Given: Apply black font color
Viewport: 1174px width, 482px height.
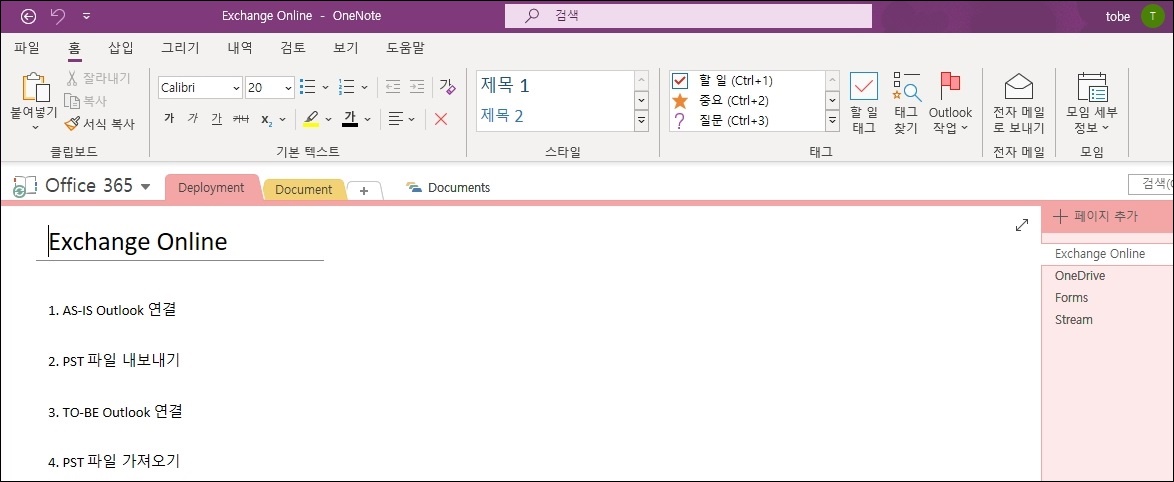Looking at the screenshot, I should (350, 119).
